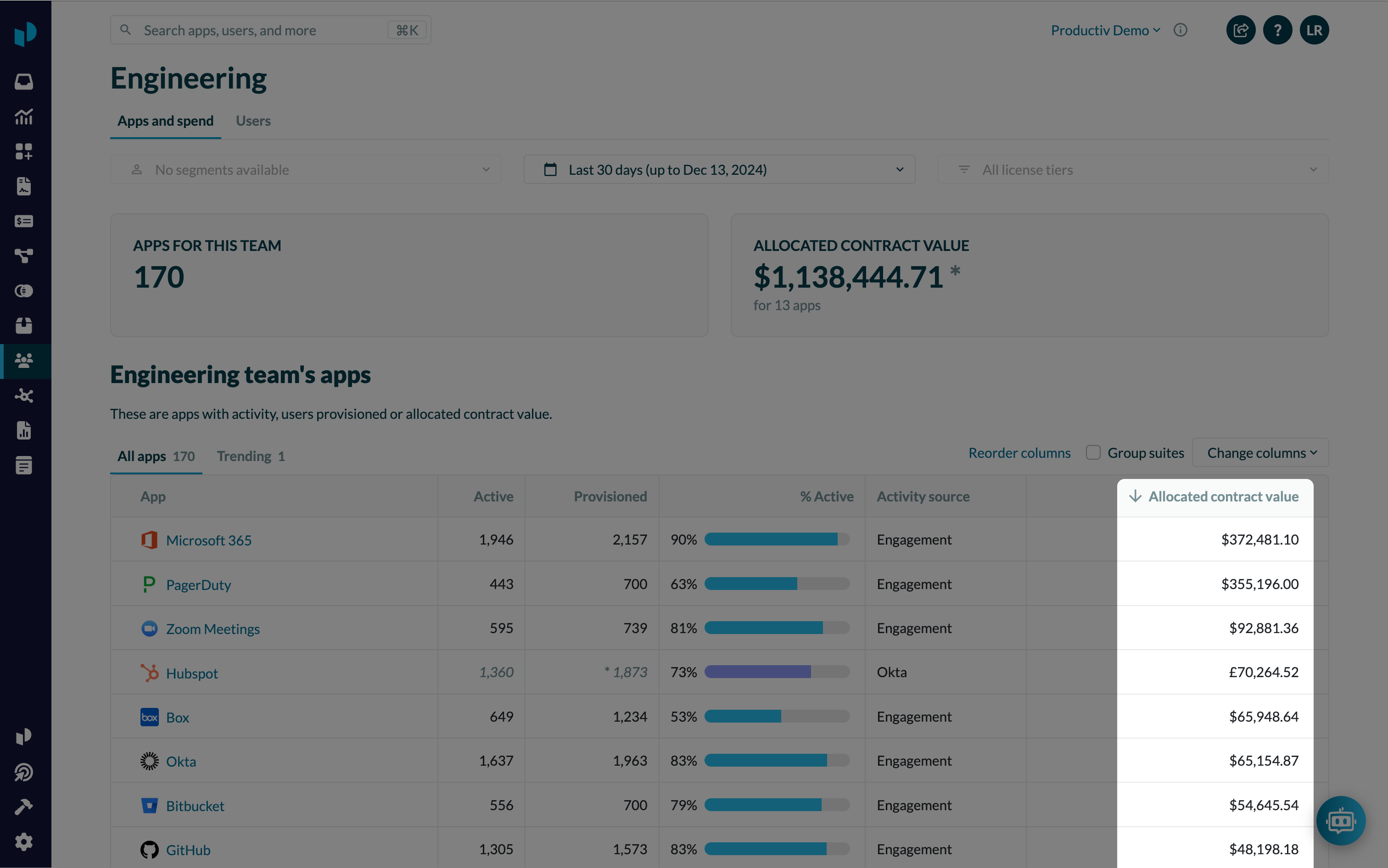This screenshot has width=1388, height=868.
Task: Click the PagerDuty 63% active progress bar
Action: (x=777, y=584)
